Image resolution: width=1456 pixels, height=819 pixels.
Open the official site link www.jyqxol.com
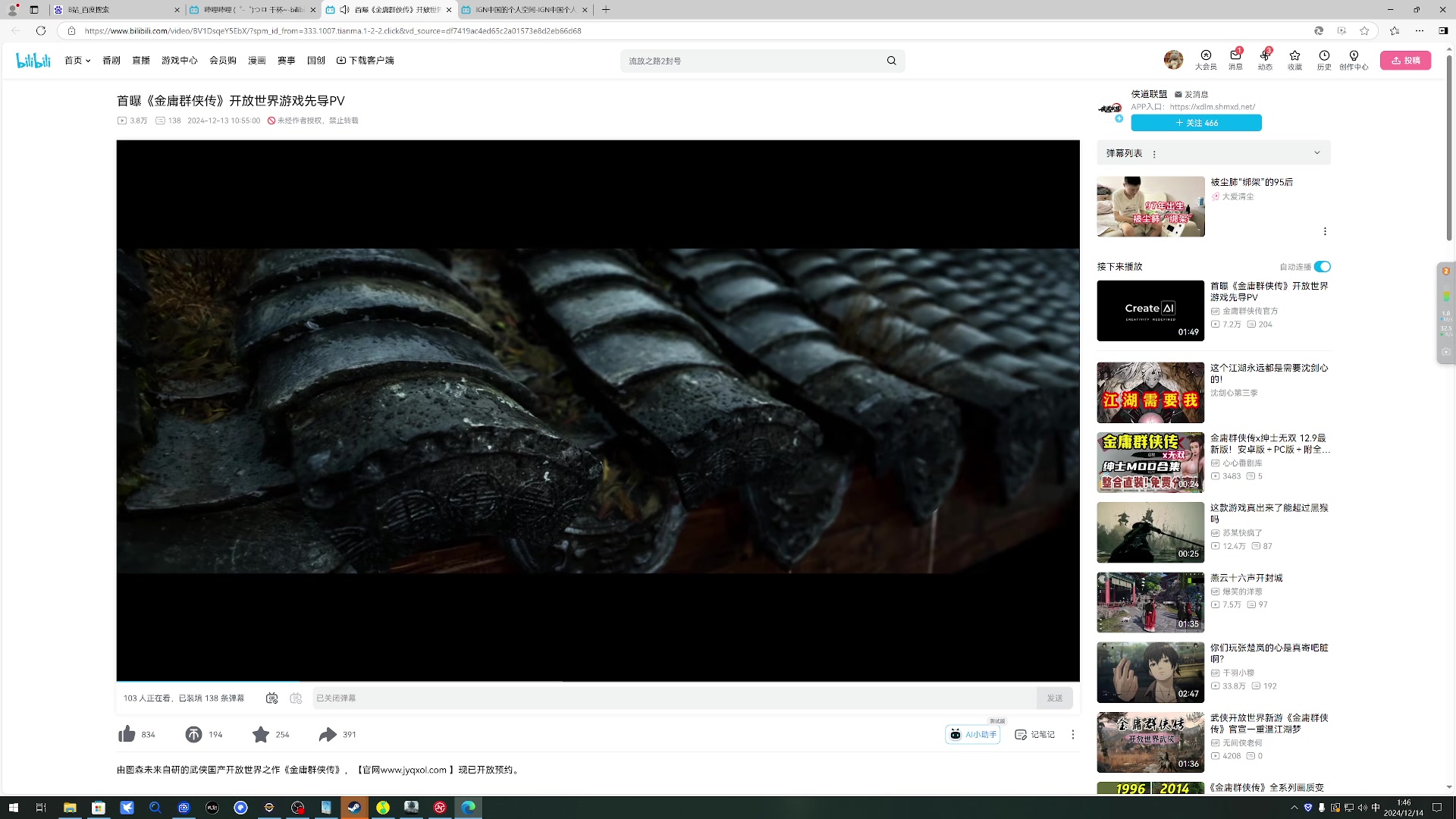(x=413, y=770)
